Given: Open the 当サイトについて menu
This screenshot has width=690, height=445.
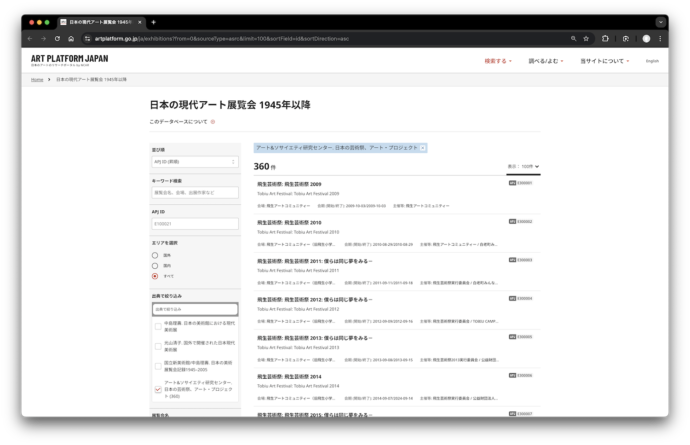Looking at the screenshot, I should [604, 61].
